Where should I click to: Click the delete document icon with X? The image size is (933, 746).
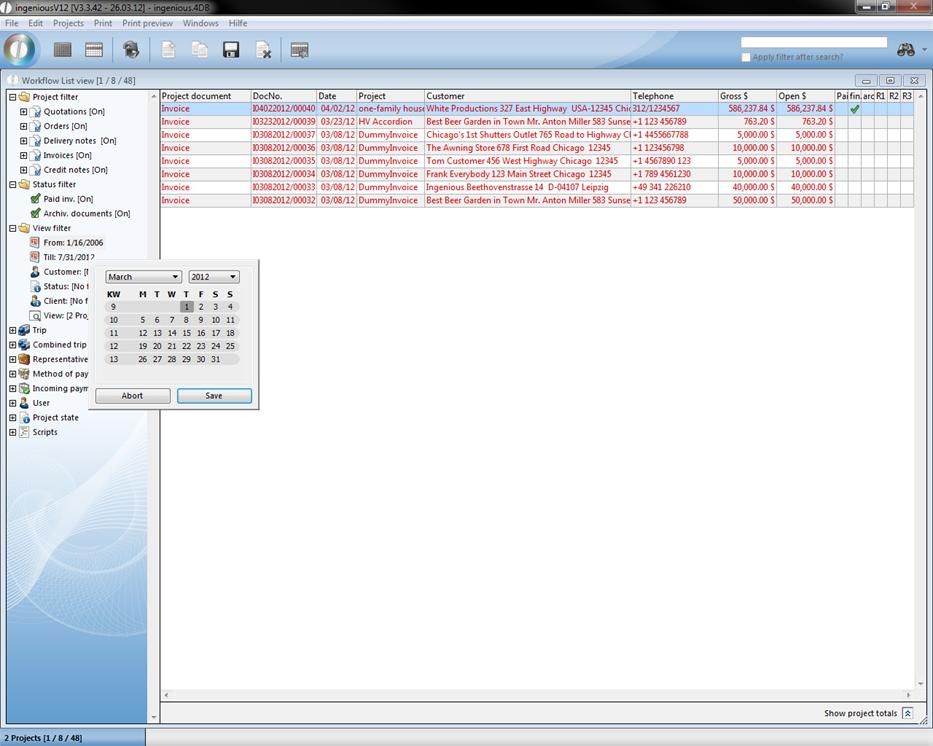(x=263, y=50)
